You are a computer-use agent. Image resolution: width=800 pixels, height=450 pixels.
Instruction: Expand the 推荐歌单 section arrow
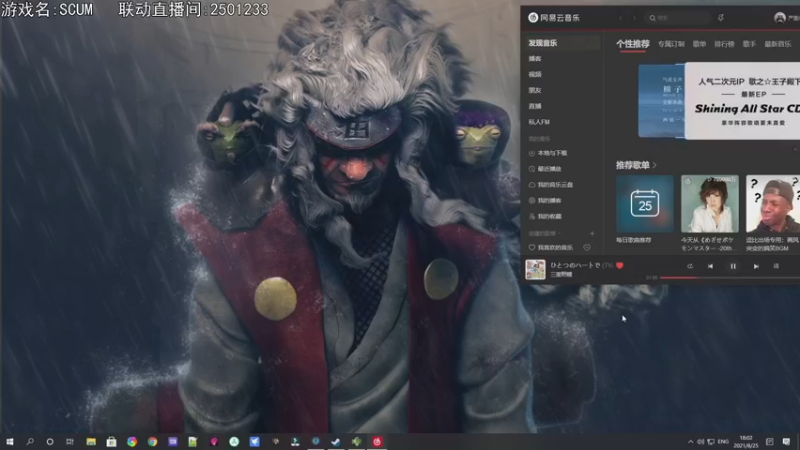(655, 165)
